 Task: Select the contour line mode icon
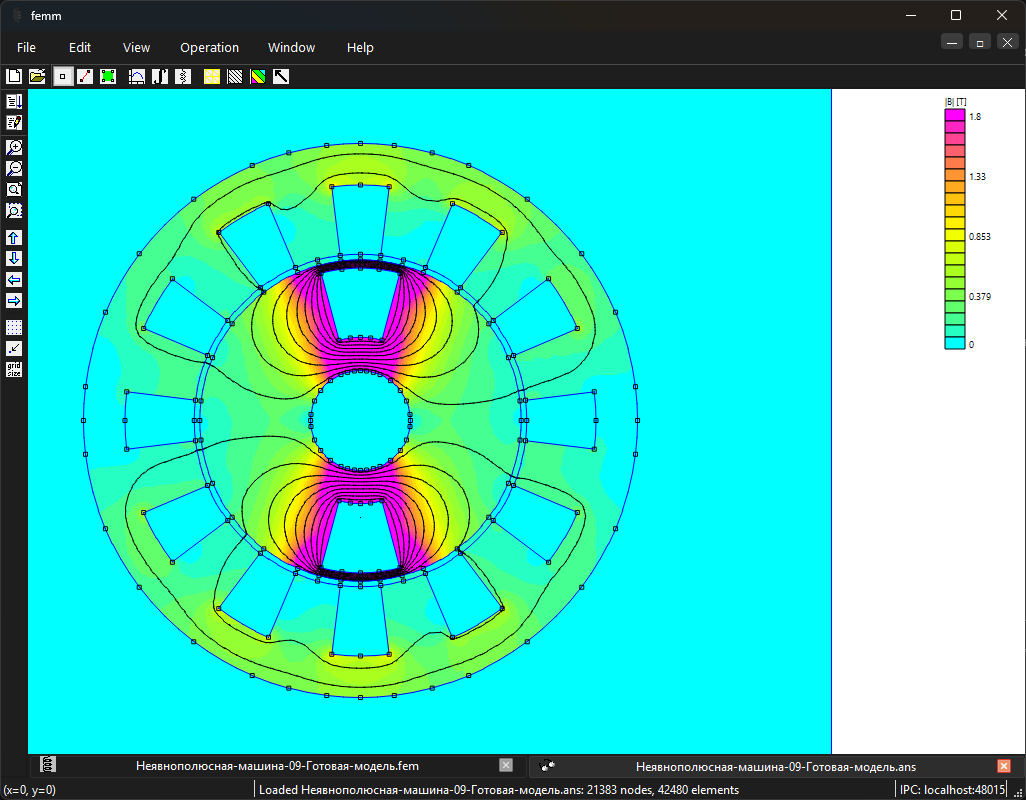pos(85,77)
